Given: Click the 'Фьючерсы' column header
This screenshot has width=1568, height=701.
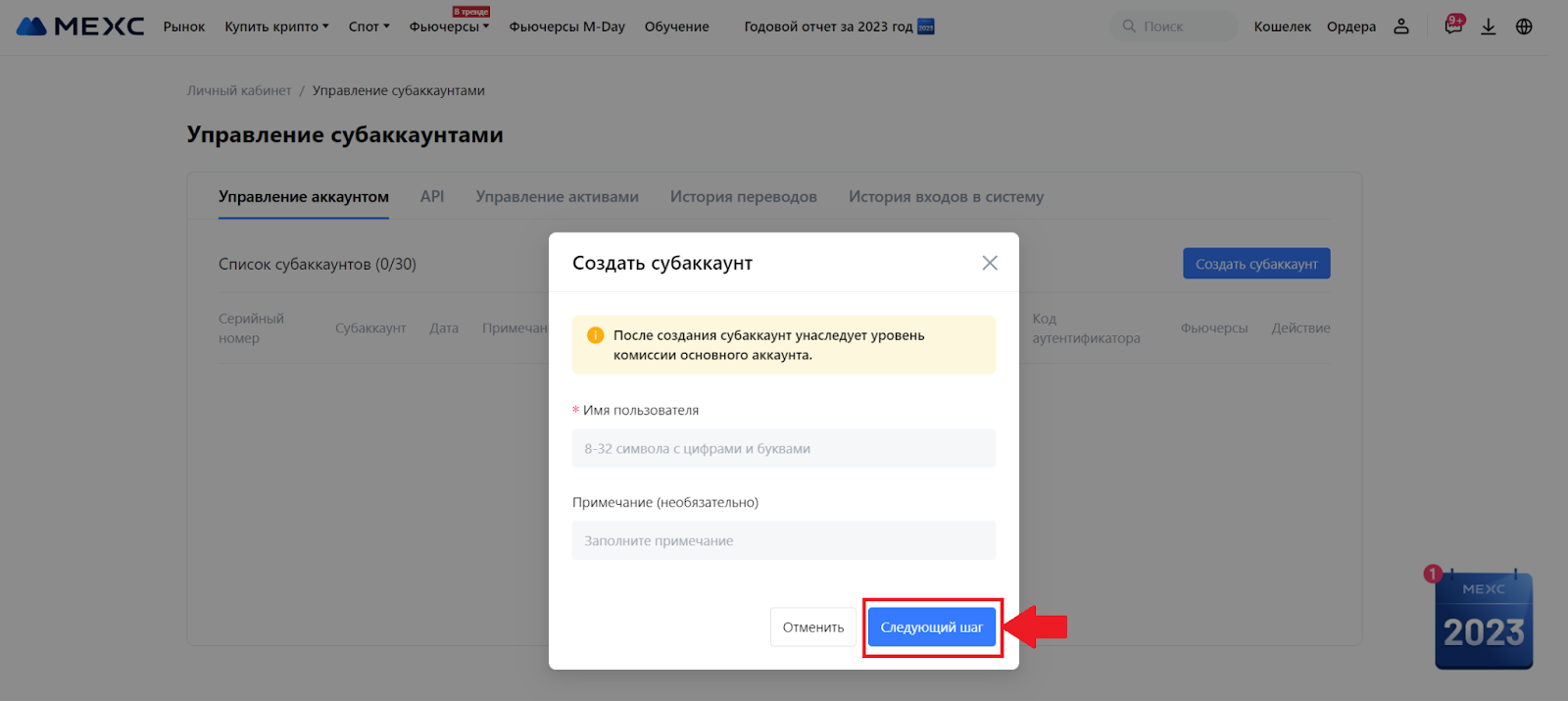Looking at the screenshot, I should tap(1214, 328).
